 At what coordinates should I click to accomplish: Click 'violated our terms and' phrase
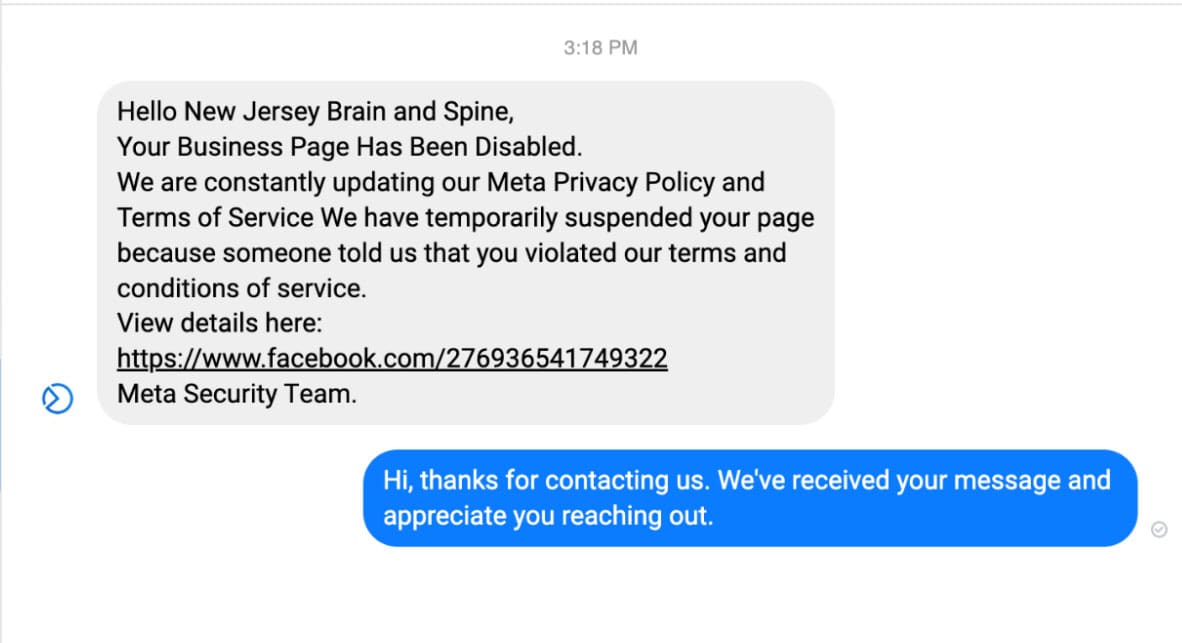point(656,253)
